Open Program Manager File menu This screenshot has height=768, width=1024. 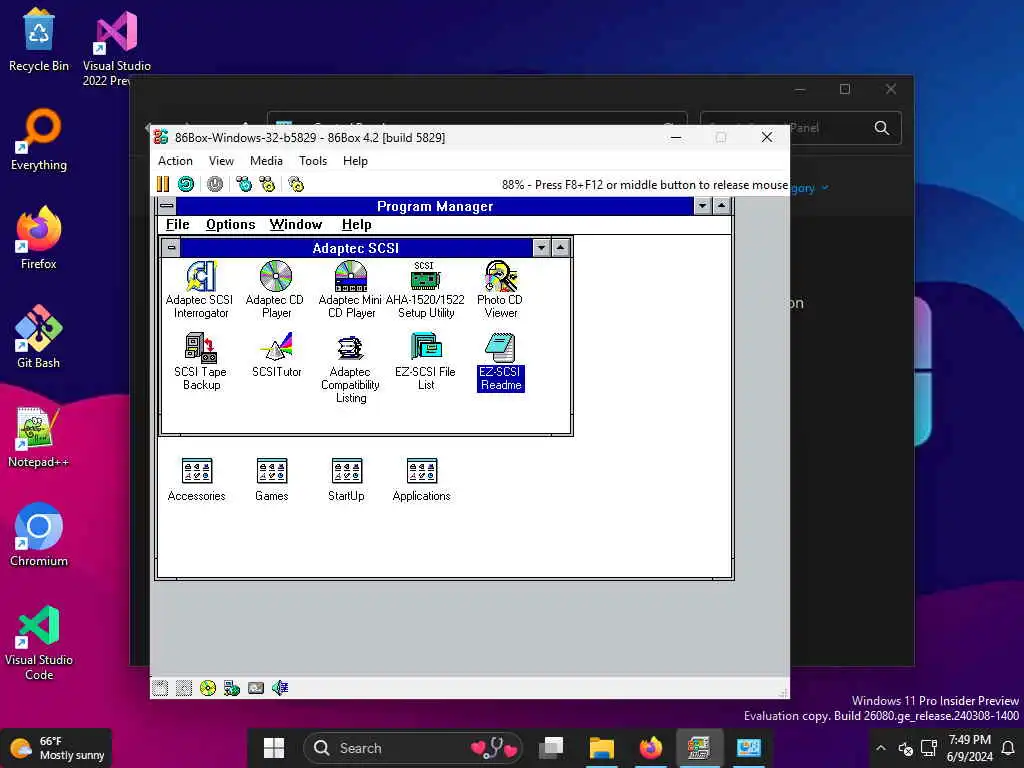click(x=177, y=225)
